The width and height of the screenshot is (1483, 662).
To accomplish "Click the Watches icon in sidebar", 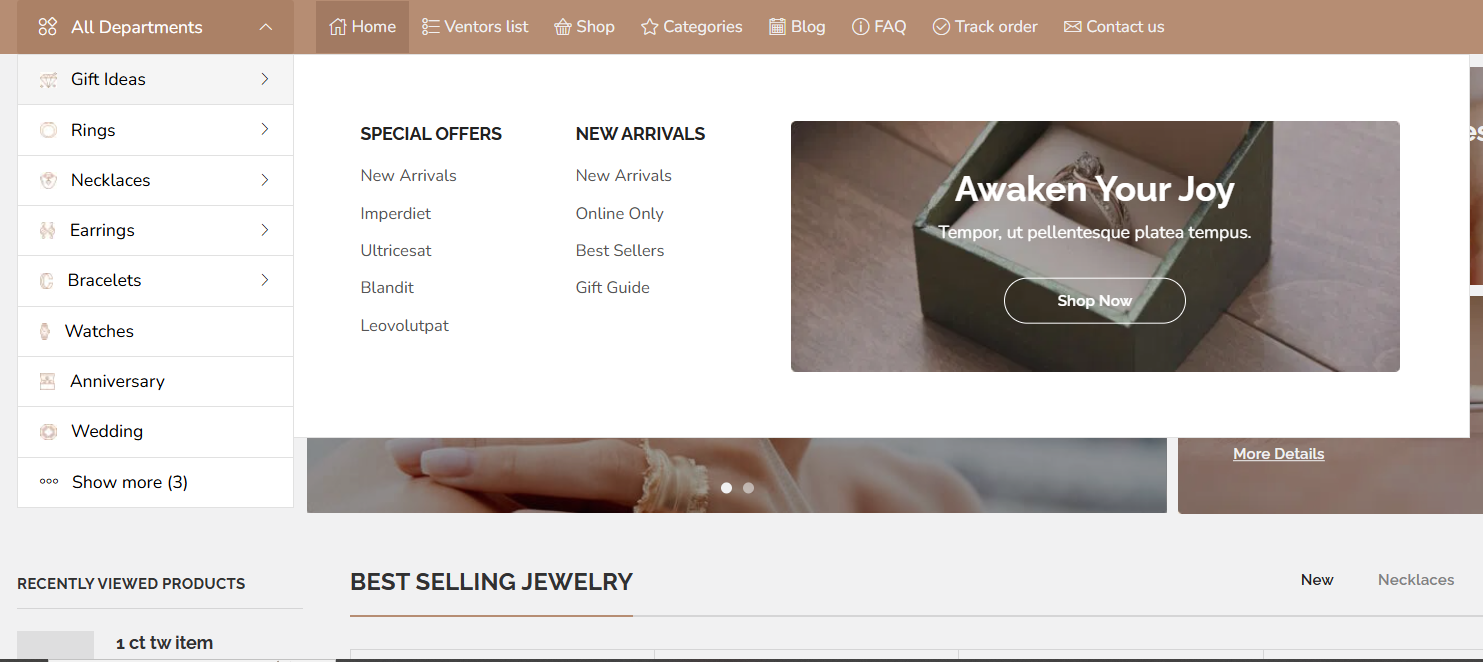I will 45,331.
